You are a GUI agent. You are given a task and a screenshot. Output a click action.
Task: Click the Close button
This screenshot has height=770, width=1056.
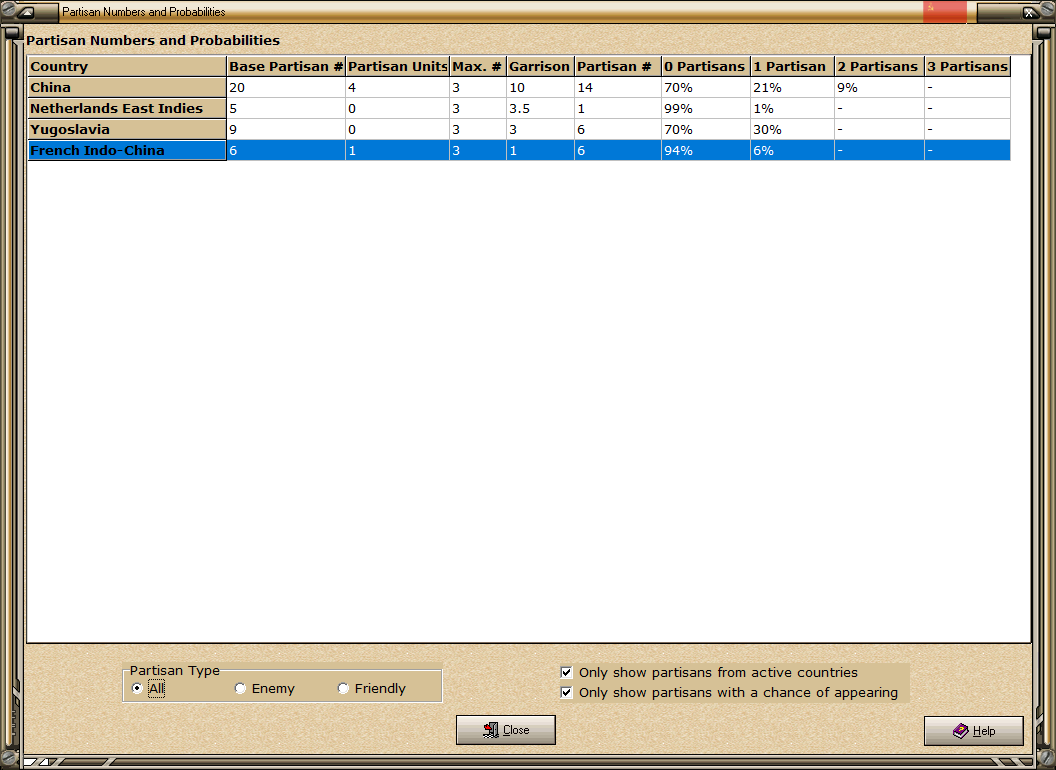click(506, 730)
